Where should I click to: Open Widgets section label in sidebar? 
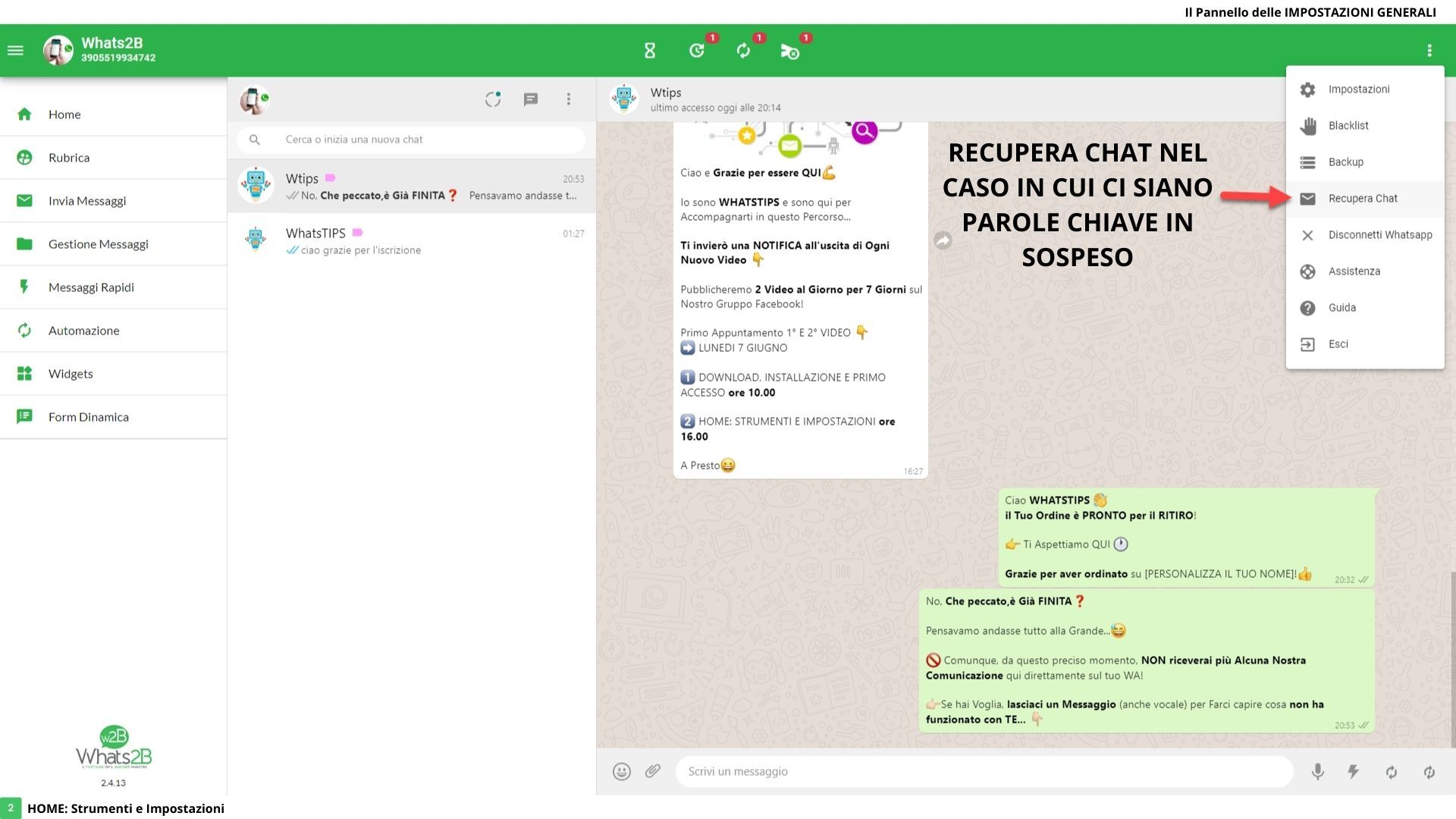pos(71,374)
